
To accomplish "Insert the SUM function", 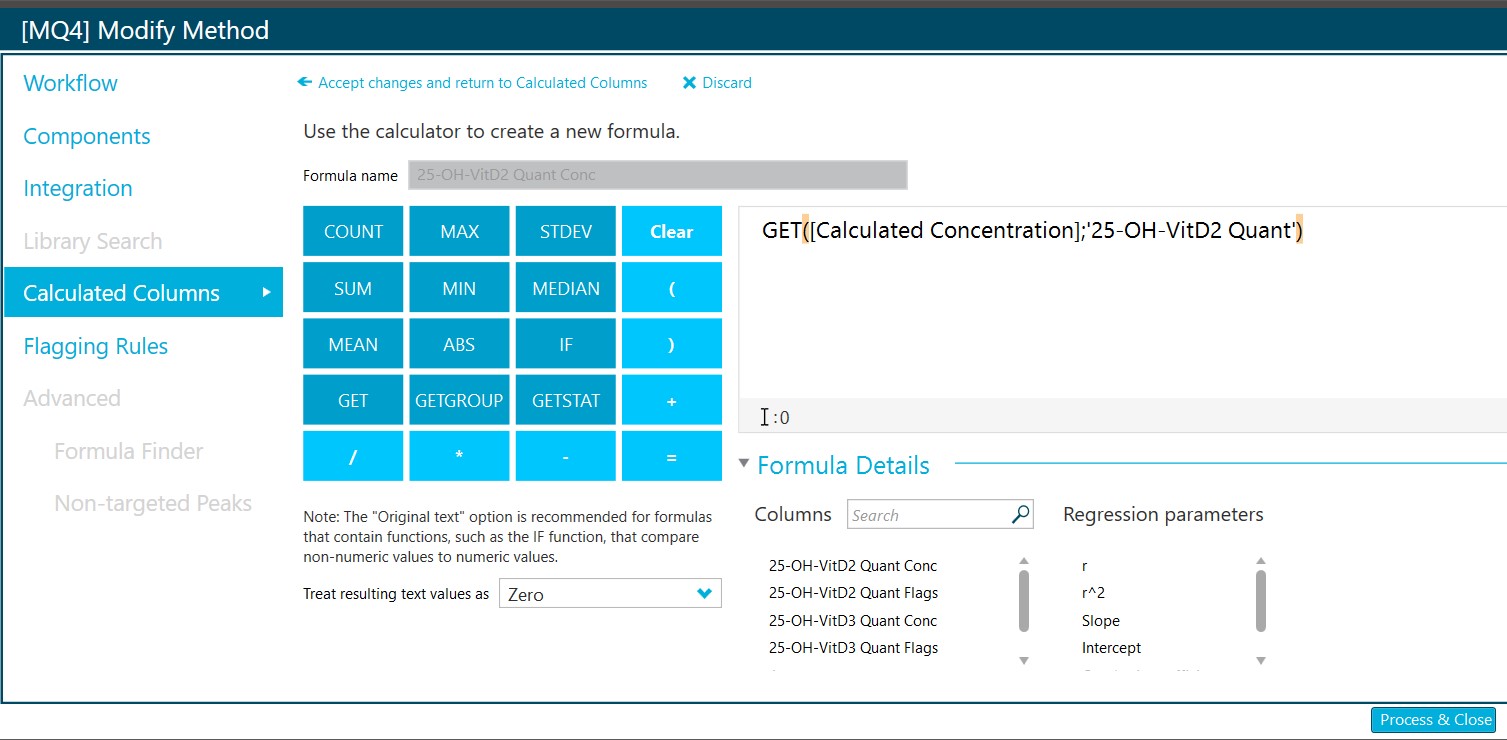I will point(353,288).
